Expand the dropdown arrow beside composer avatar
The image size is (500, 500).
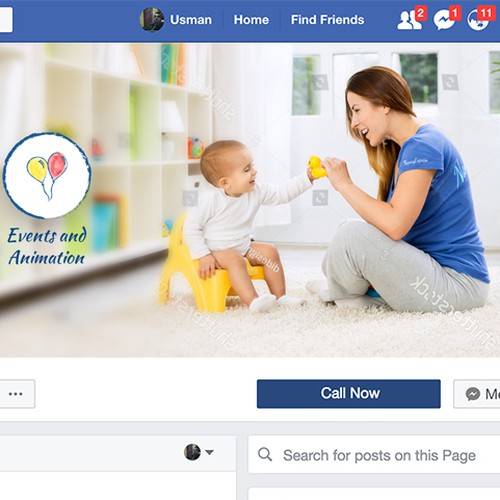tap(209, 452)
